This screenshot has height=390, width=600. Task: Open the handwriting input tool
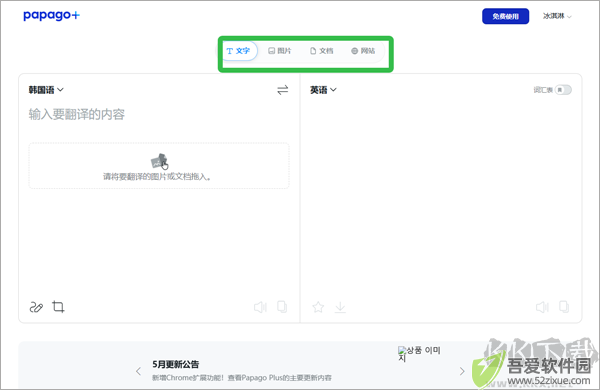tap(36, 307)
